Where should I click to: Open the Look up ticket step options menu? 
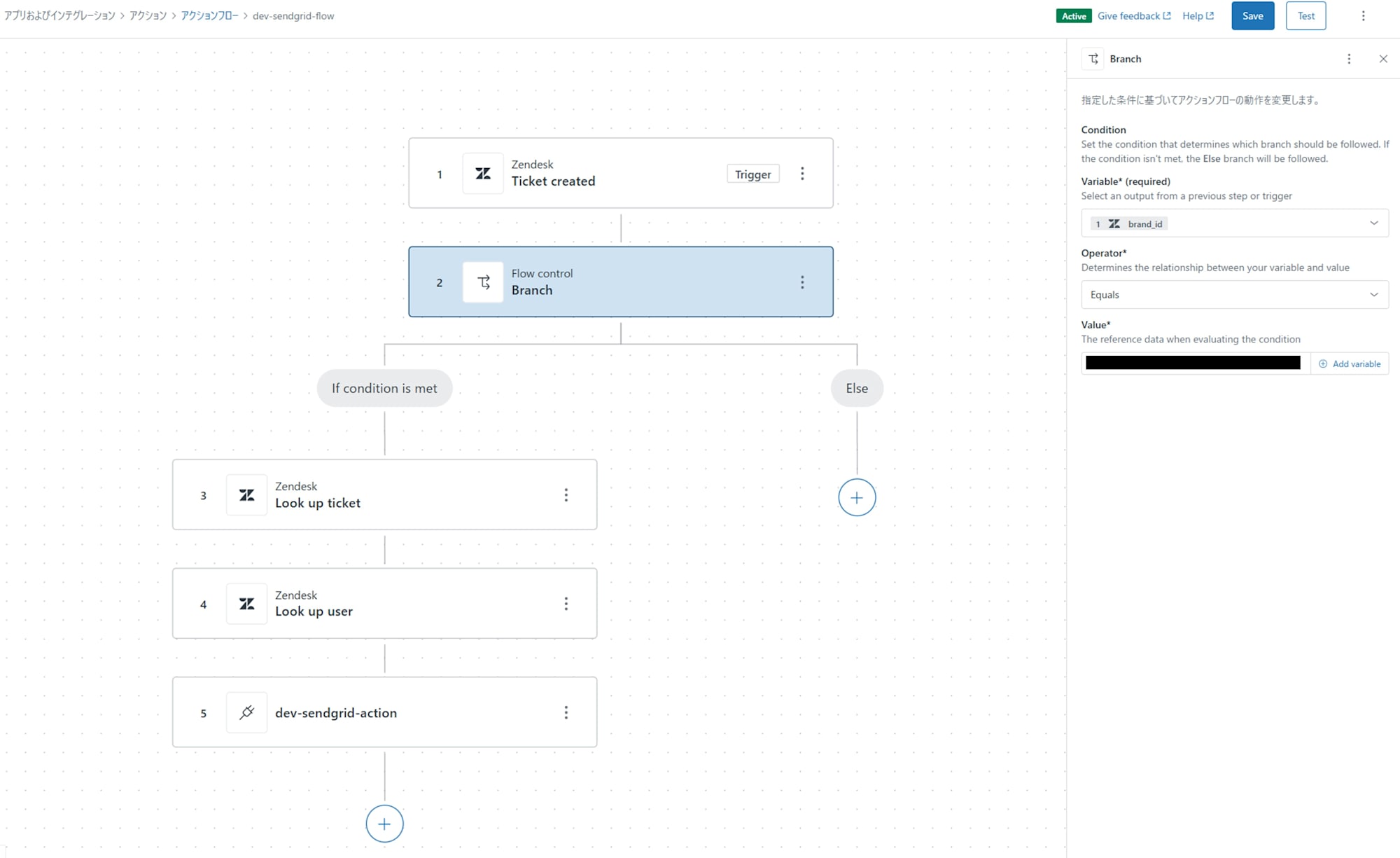pos(566,495)
